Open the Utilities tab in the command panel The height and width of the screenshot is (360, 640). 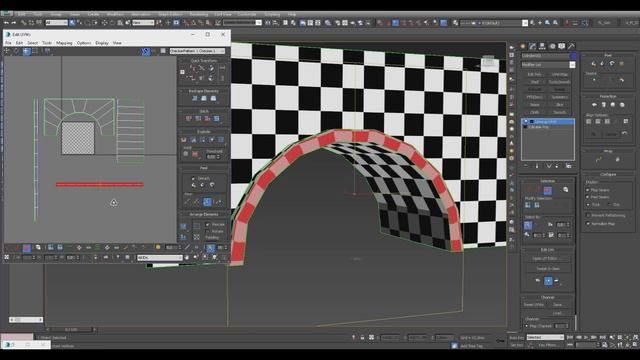(571, 46)
